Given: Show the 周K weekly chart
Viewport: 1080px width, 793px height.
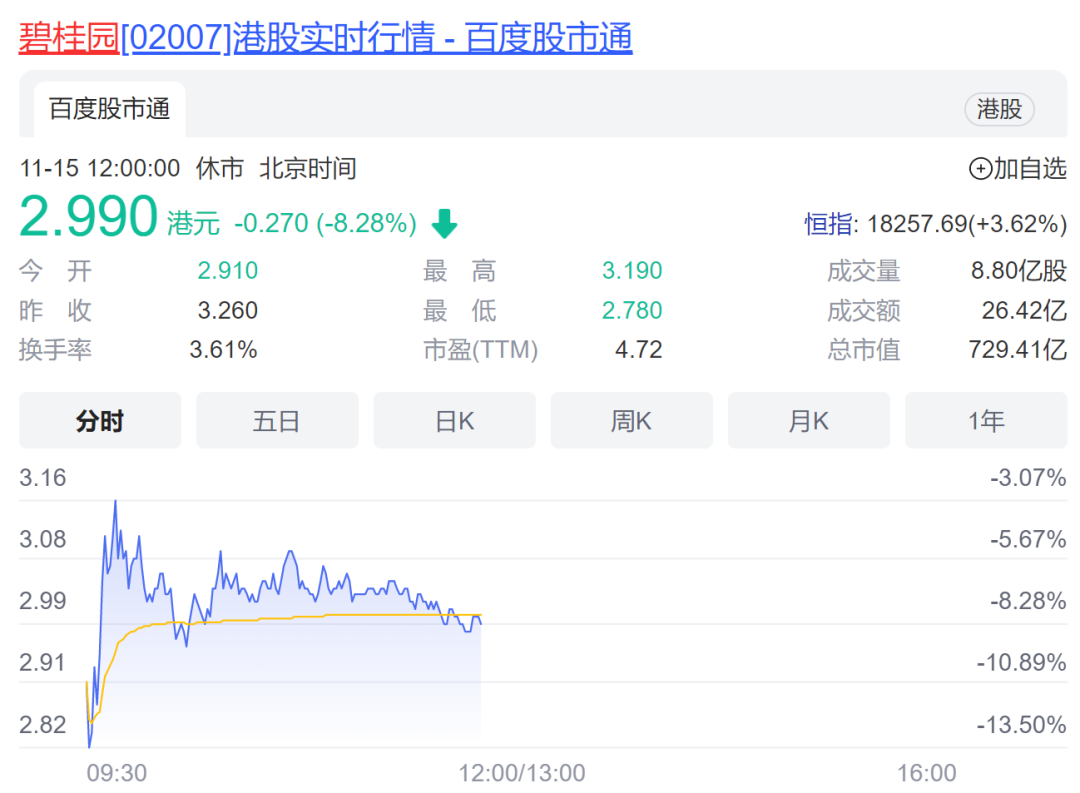Looking at the screenshot, I should coord(631,421).
